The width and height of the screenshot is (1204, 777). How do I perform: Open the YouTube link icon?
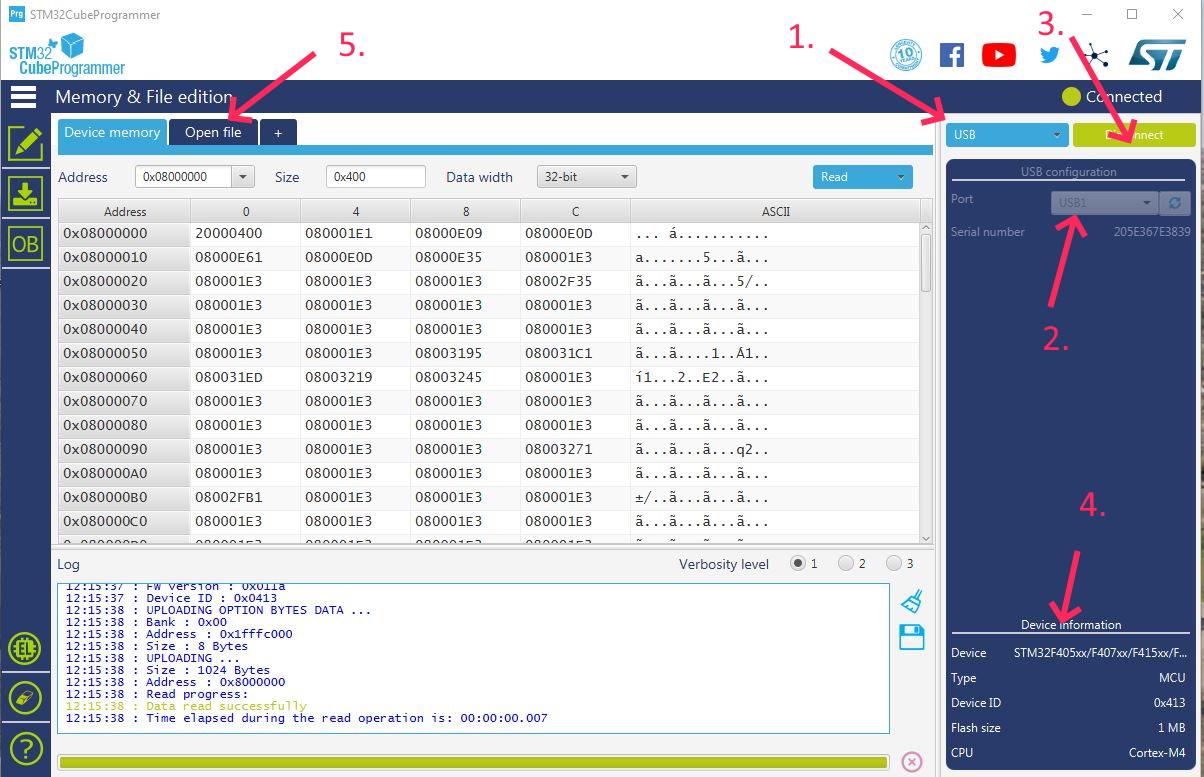pos(998,55)
